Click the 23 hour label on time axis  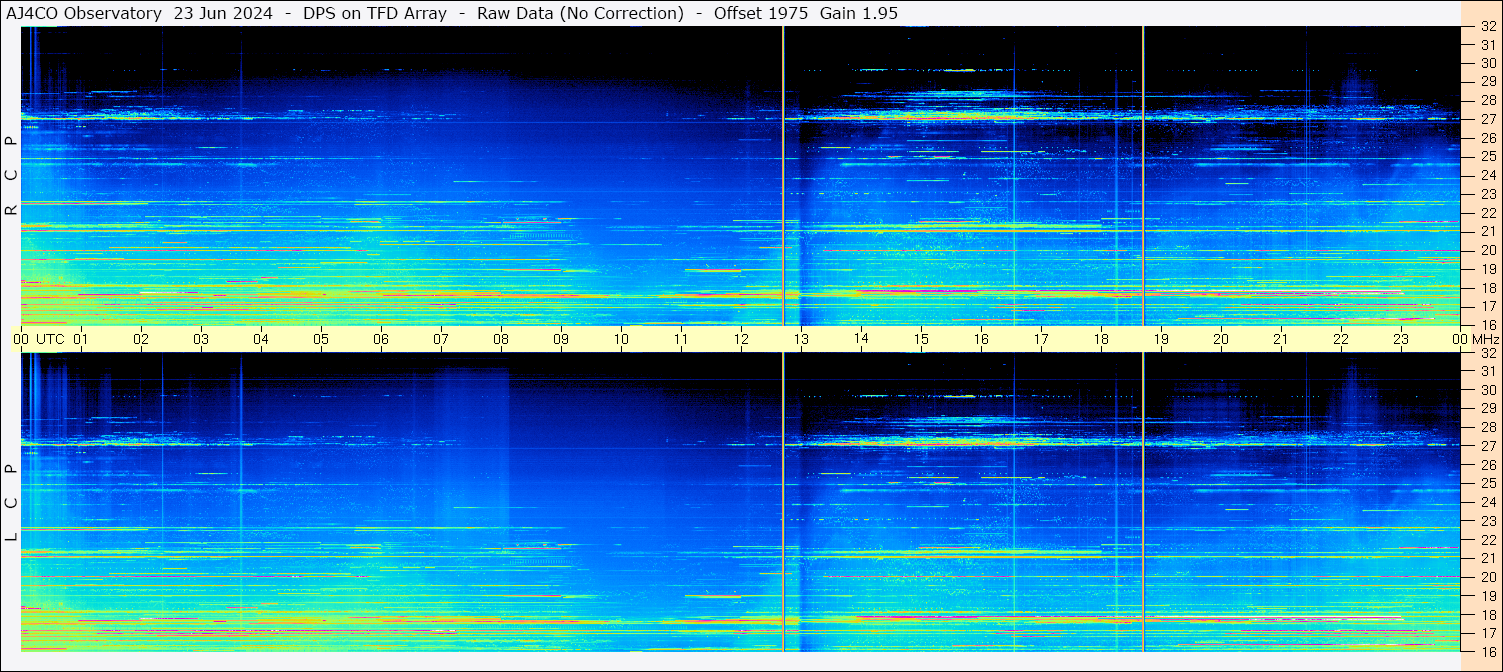[x=1400, y=339]
